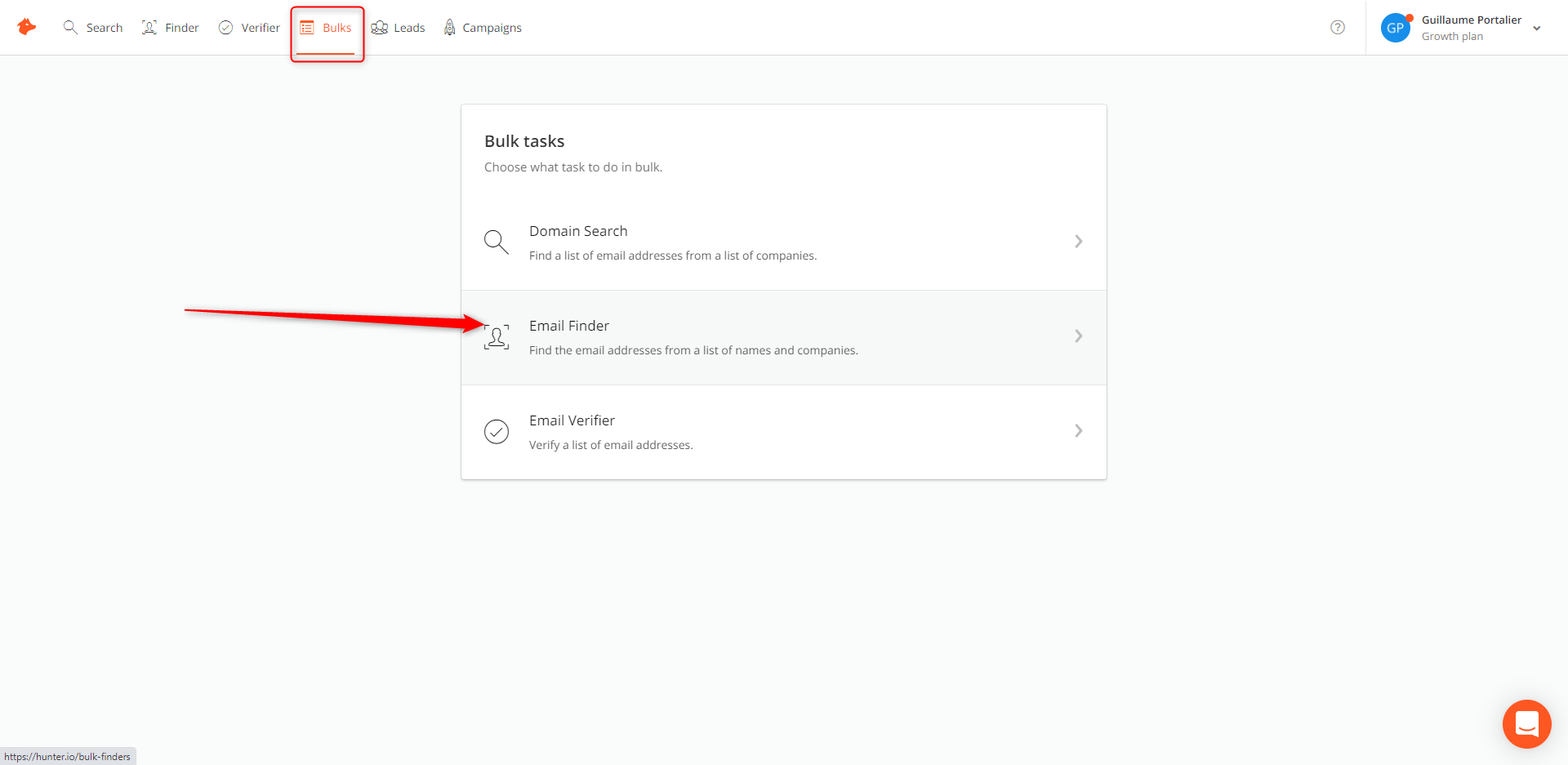
Task: Click the Search magnifier icon in navbar
Action: click(71, 27)
